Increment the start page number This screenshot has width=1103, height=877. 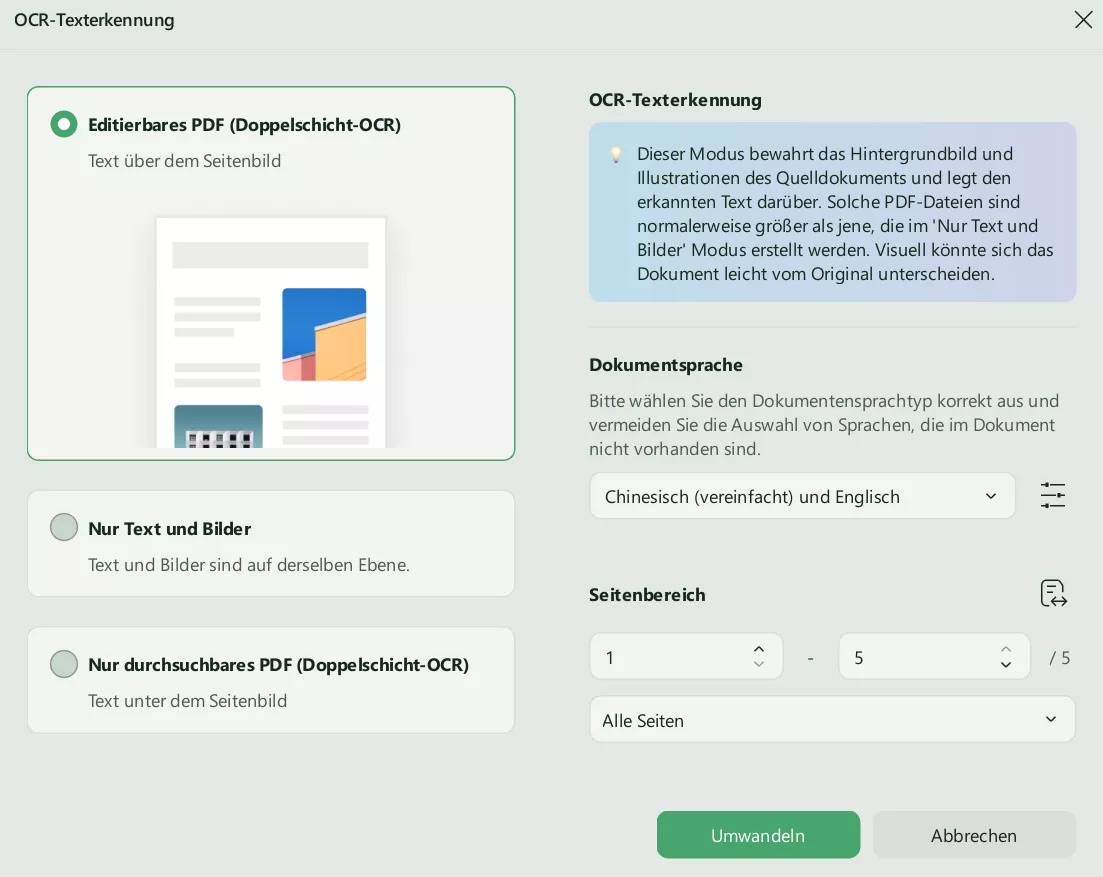point(759,649)
